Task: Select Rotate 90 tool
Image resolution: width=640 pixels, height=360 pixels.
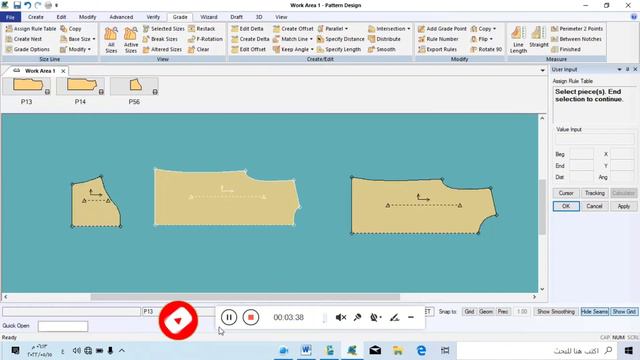Action: tap(486, 49)
